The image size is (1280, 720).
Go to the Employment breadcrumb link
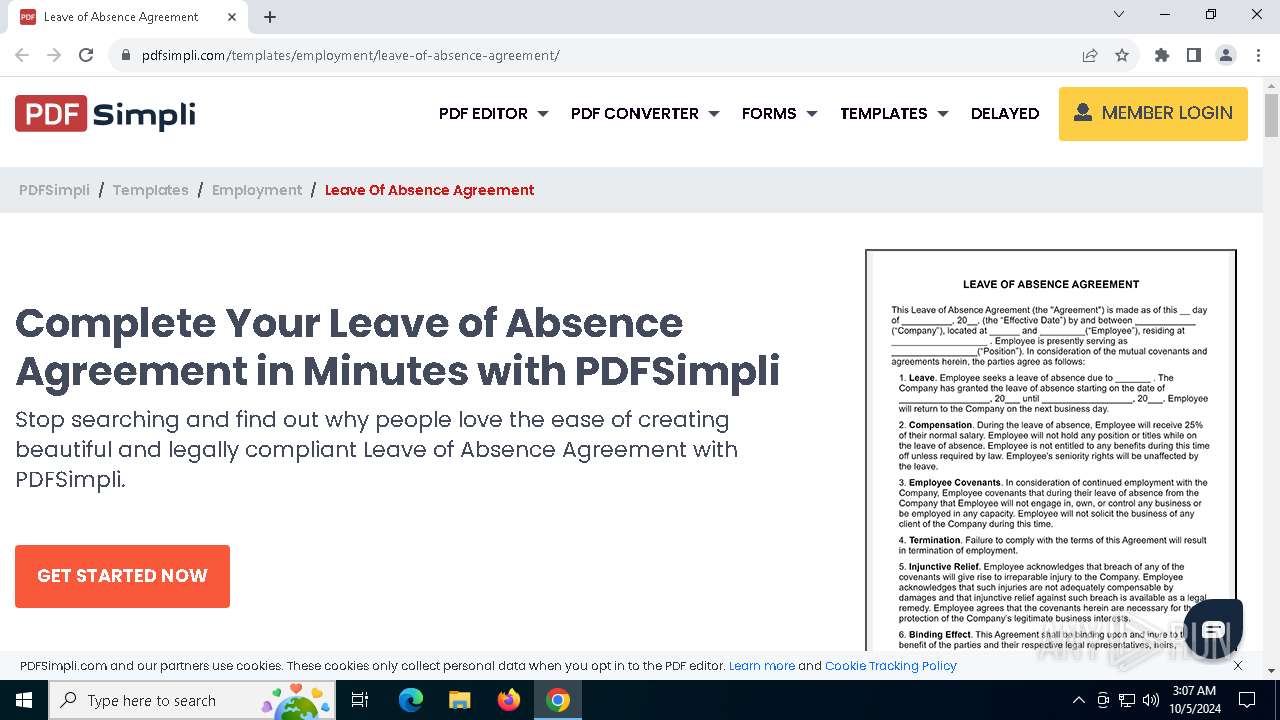coord(257,190)
